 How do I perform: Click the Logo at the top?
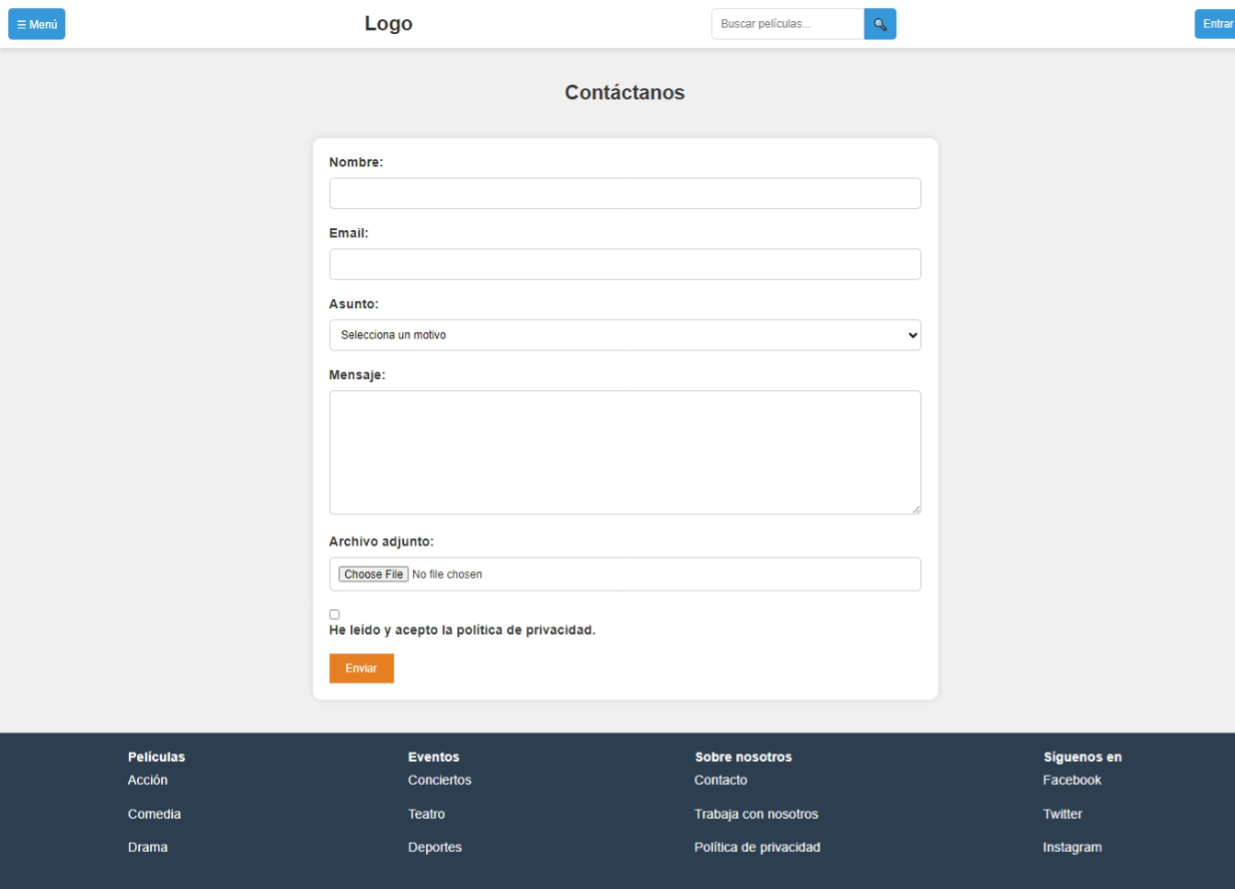click(x=388, y=23)
